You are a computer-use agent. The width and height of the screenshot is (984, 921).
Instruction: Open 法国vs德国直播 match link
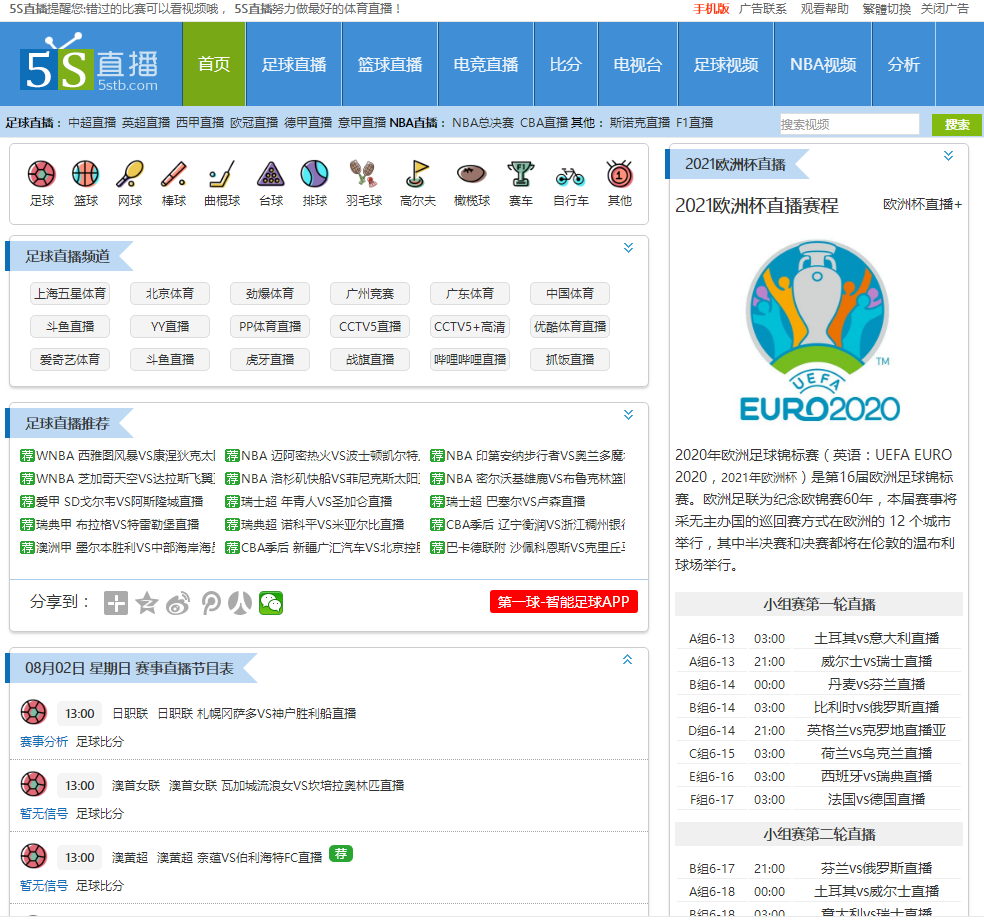(x=876, y=799)
